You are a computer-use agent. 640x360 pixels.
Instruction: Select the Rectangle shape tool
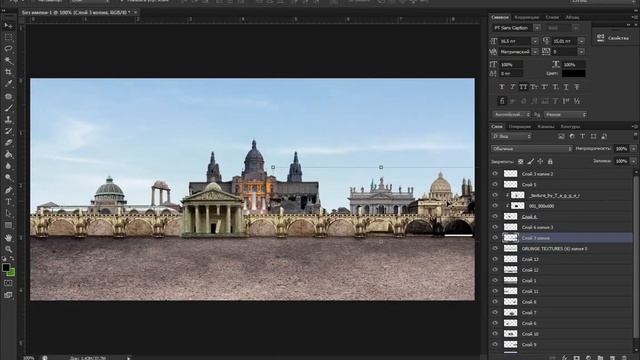pos(8,225)
